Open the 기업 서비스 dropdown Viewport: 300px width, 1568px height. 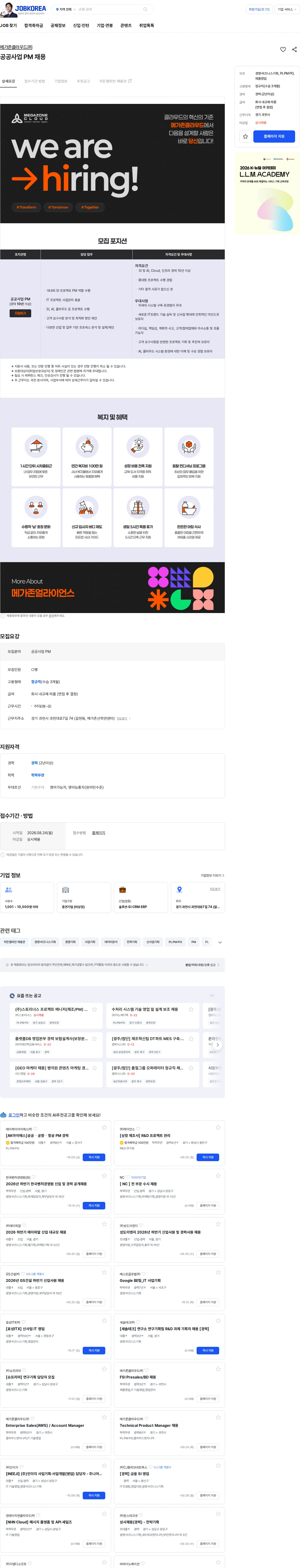(x=287, y=9)
